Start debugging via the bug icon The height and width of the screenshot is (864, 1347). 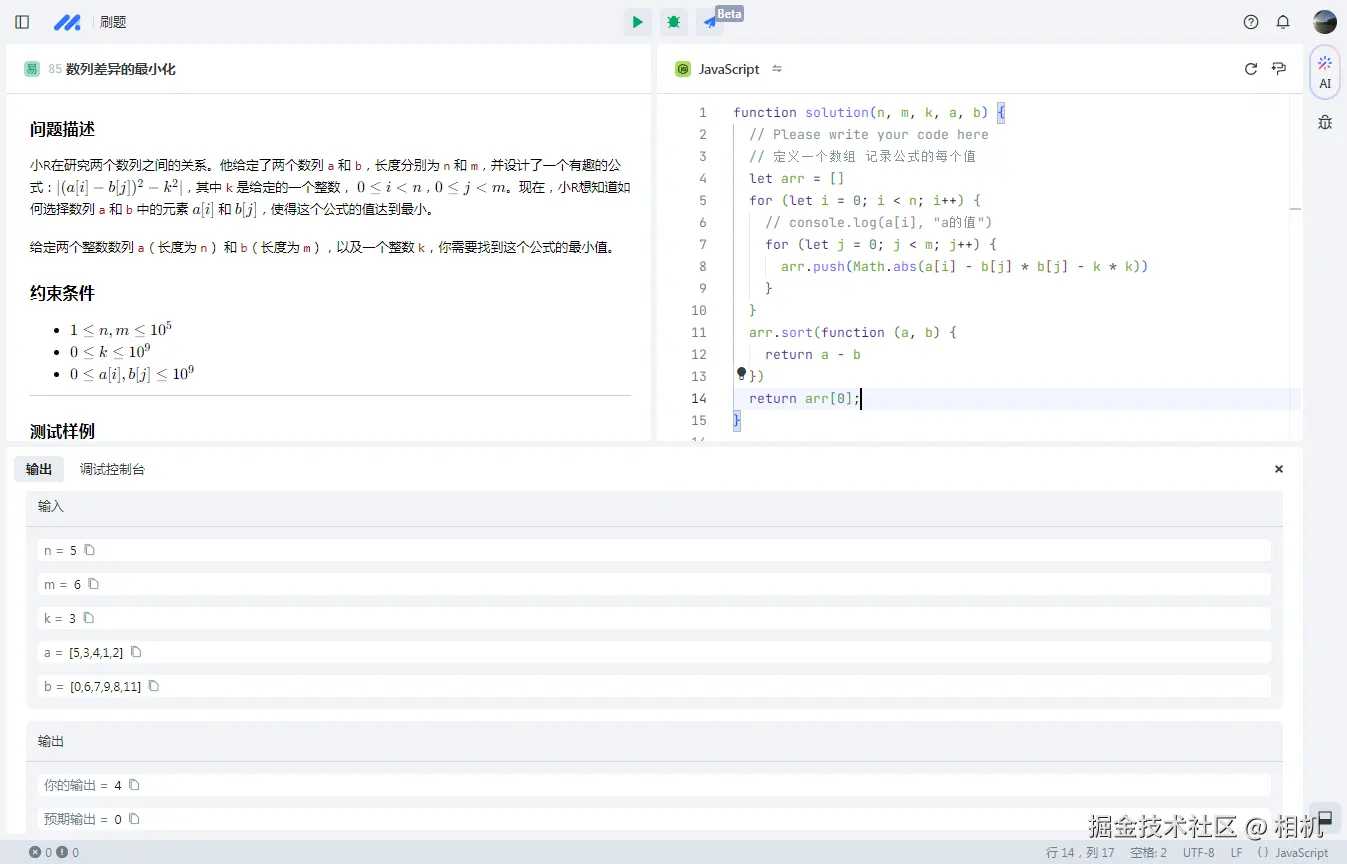[x=673, y=21]
